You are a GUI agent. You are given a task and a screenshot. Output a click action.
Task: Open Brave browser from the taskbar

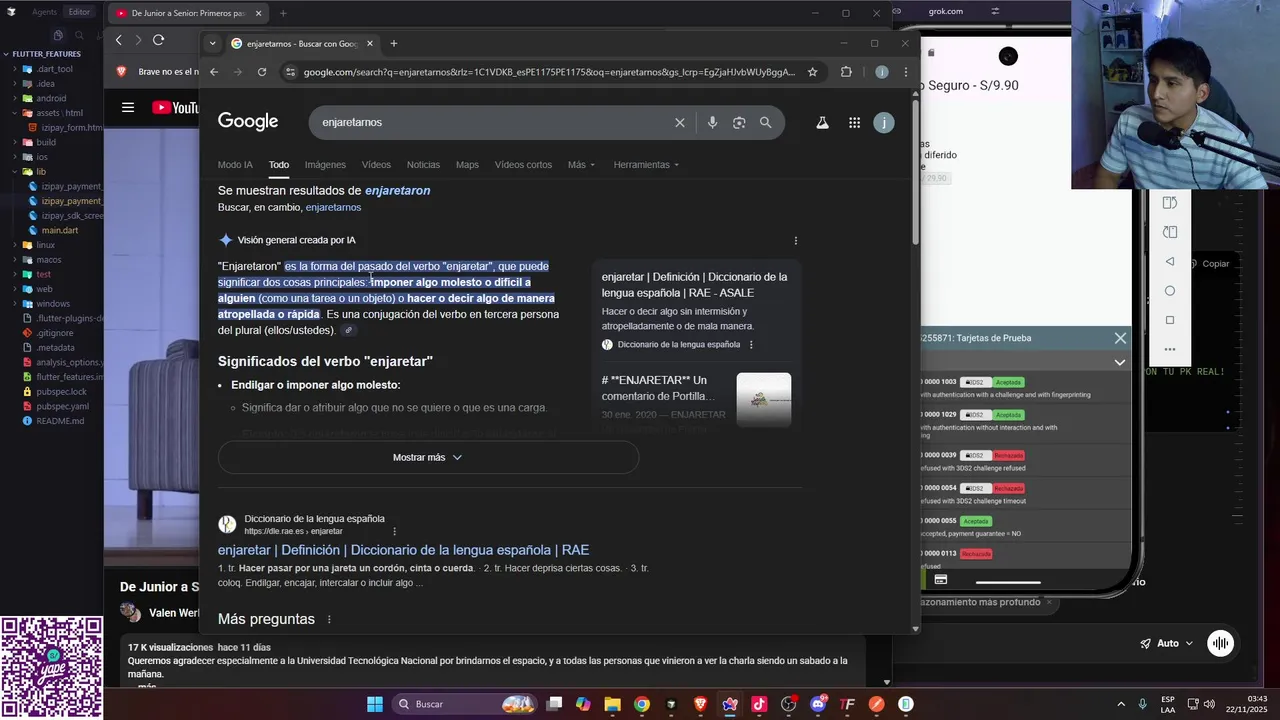pos(700,704)
